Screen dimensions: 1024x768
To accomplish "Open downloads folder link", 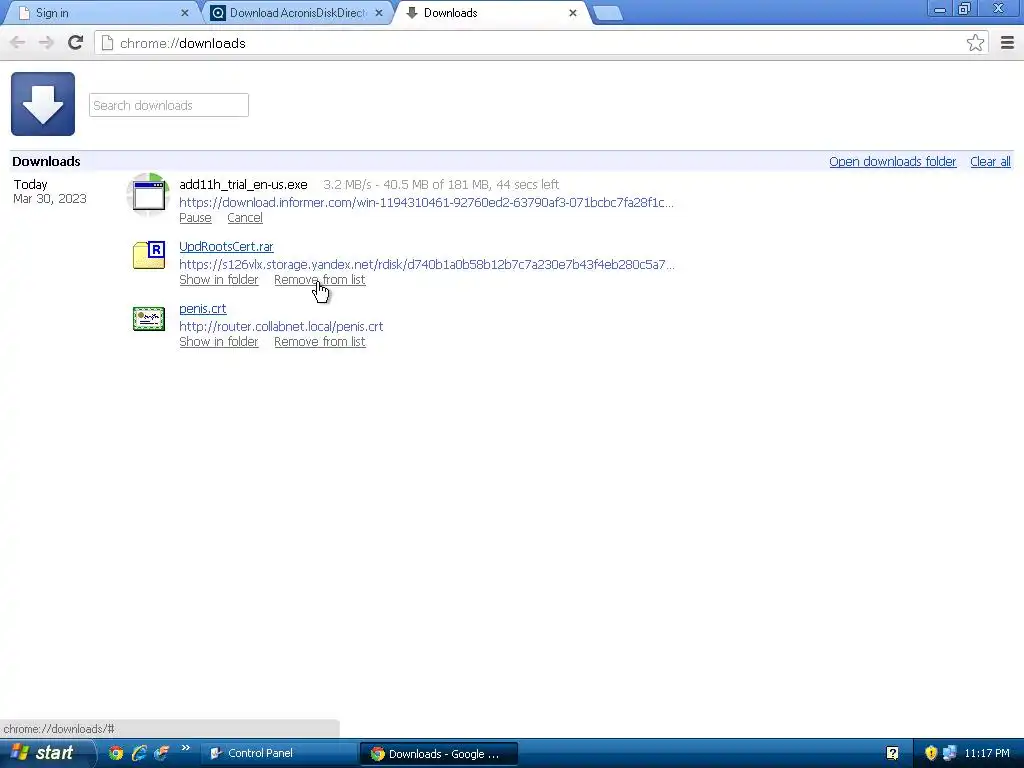I will click(892, 161).
